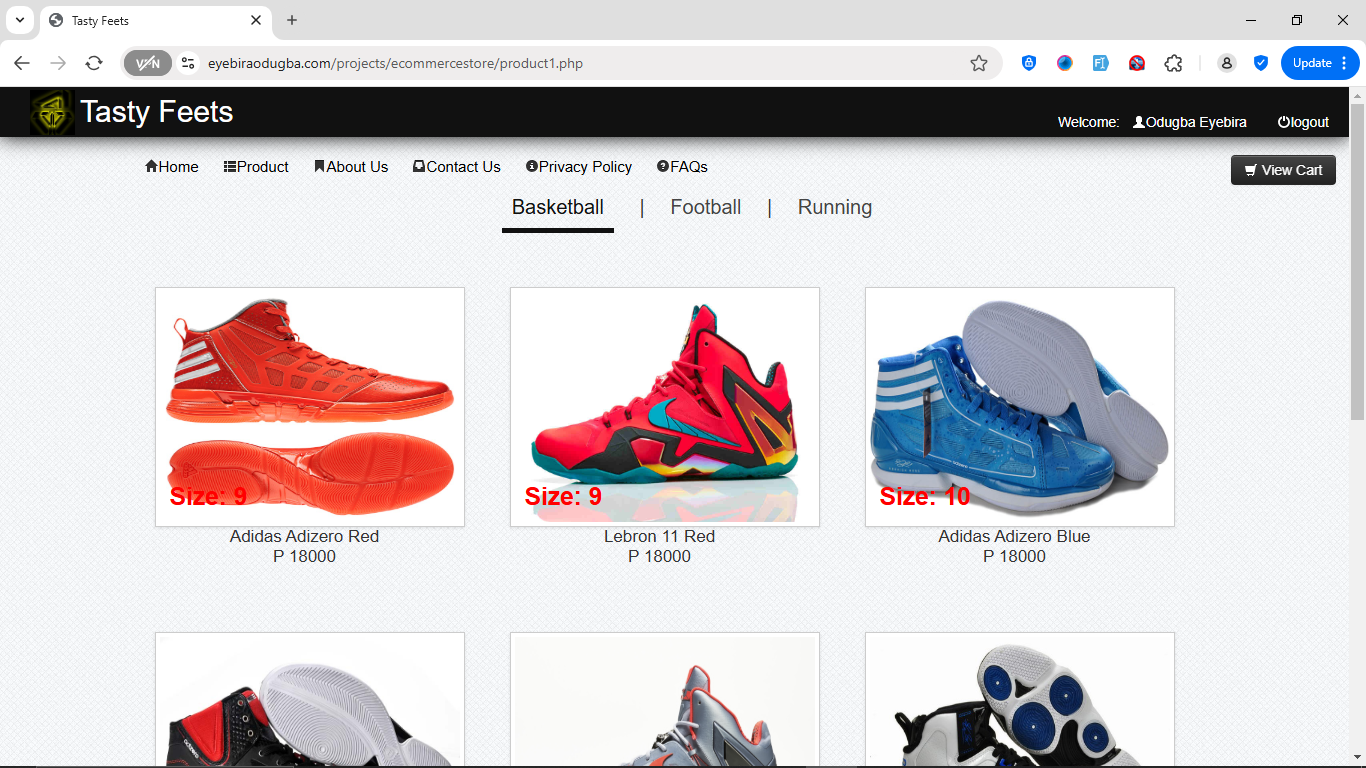Click the logout link
Viewport: 1366px width, 768px height.
point(1303,122)
